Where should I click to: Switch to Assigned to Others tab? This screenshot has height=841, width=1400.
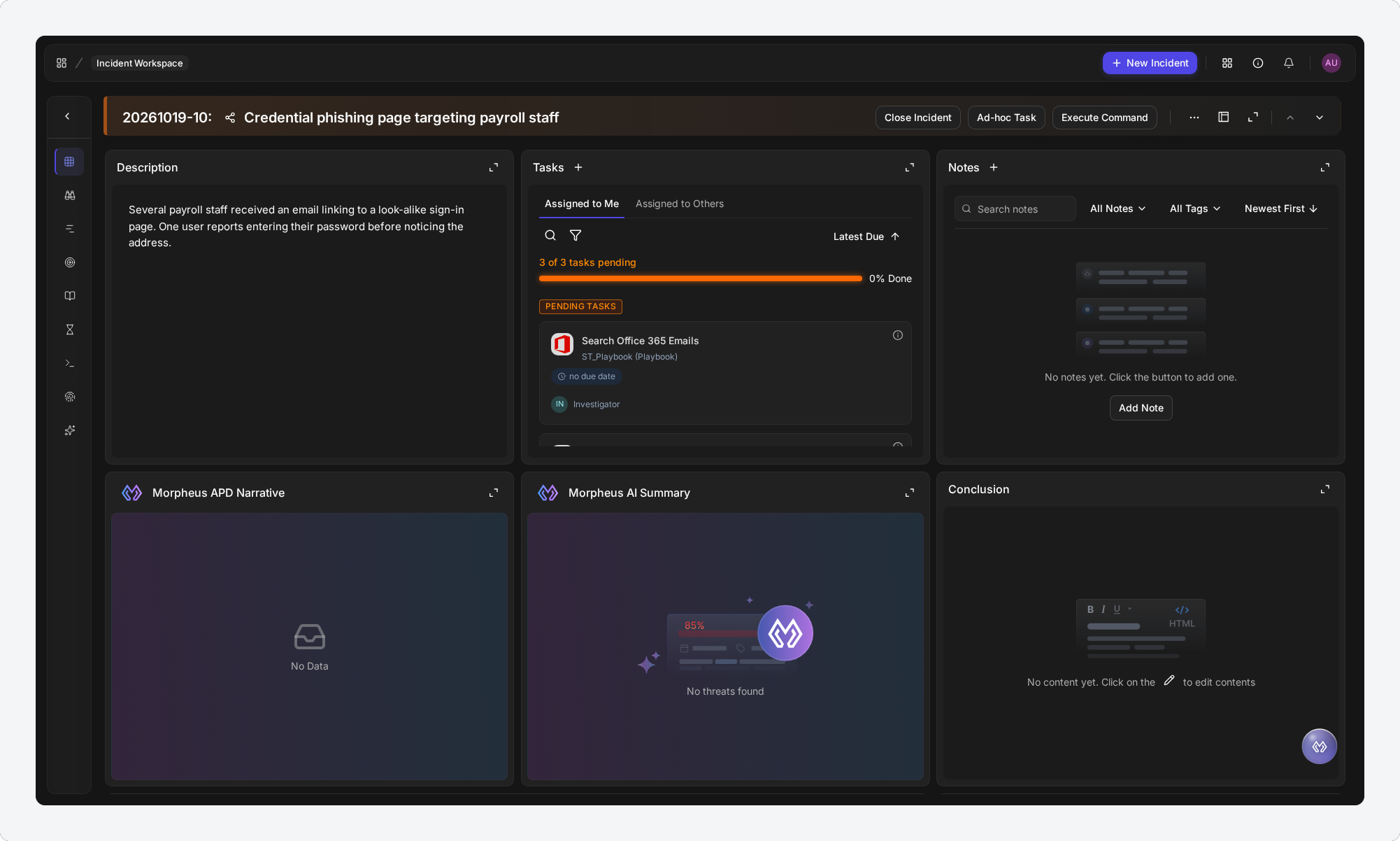(x=680, y=204)
